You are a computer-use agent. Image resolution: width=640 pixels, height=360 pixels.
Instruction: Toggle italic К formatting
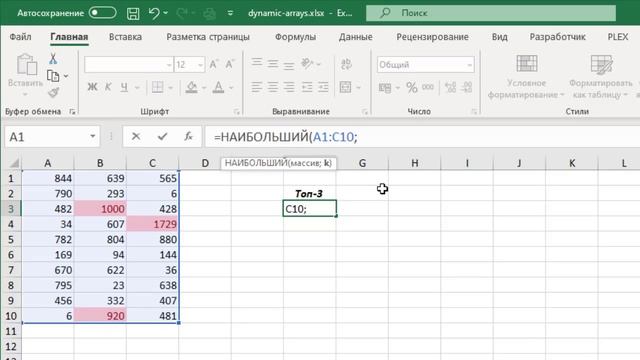pos(108,87)
